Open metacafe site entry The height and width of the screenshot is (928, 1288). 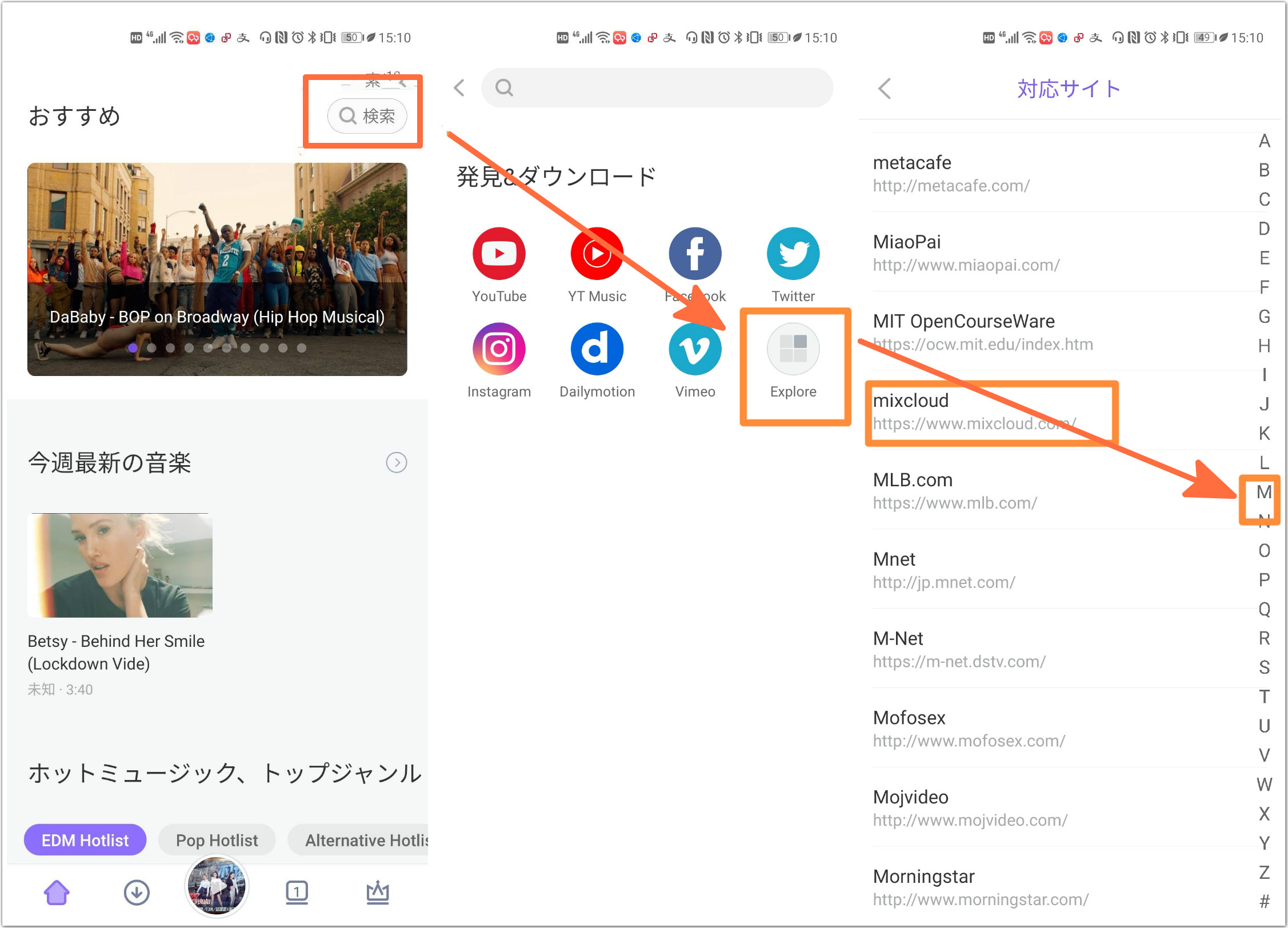pyautogui.click(x=1063, y=173)
